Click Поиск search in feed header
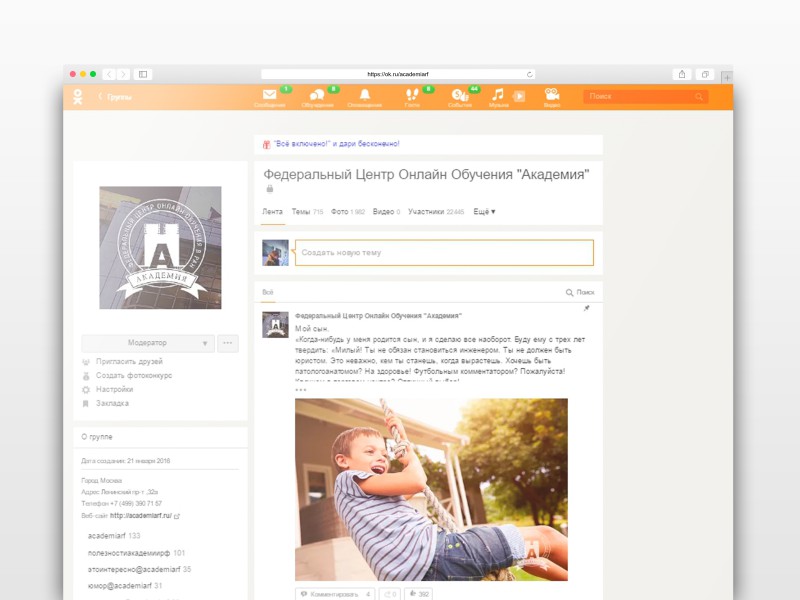Image resolution: width=800 pixels, height=600 pixels. [x=580, y=292]
